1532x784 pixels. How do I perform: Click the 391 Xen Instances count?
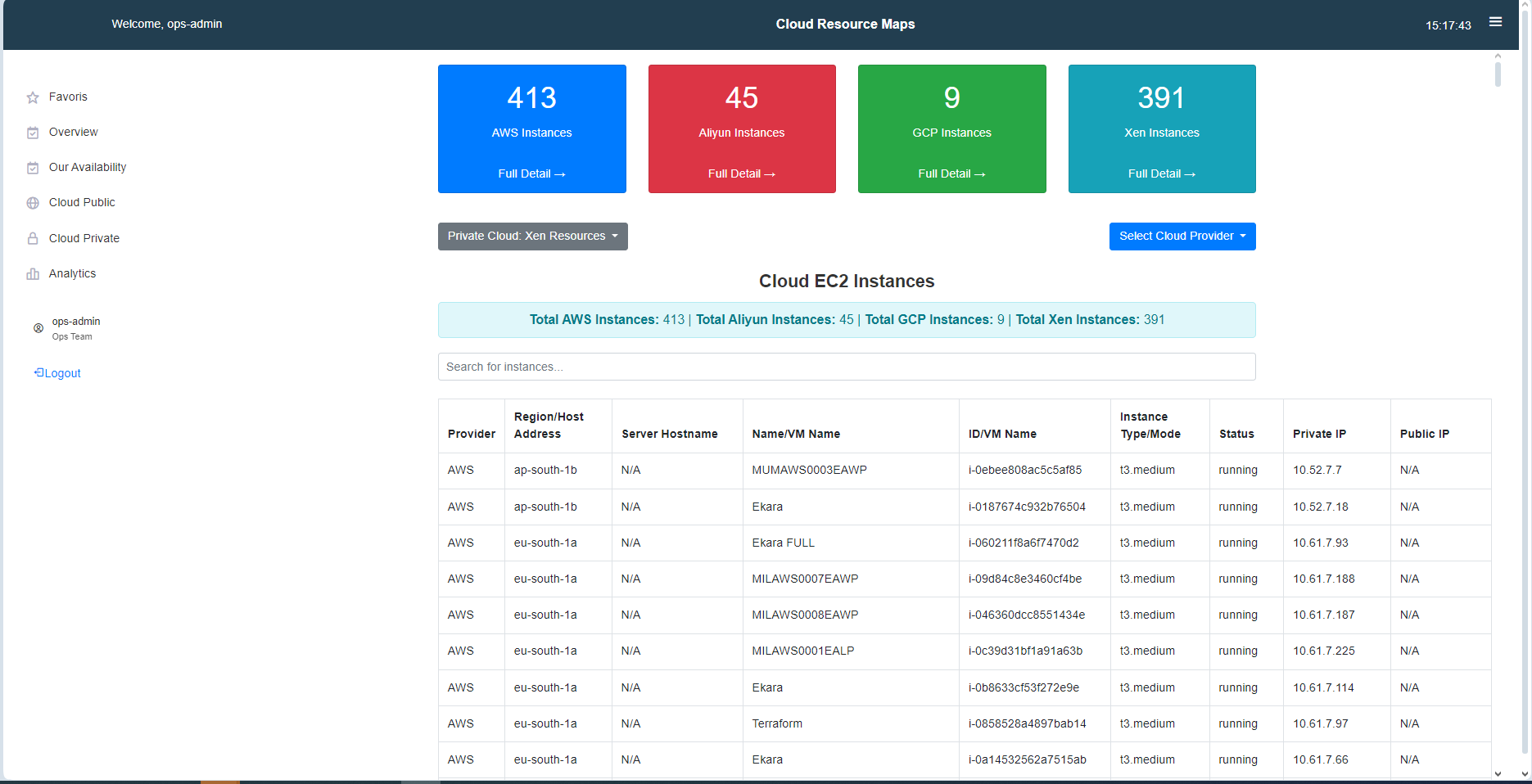(x=1162, y=98)
